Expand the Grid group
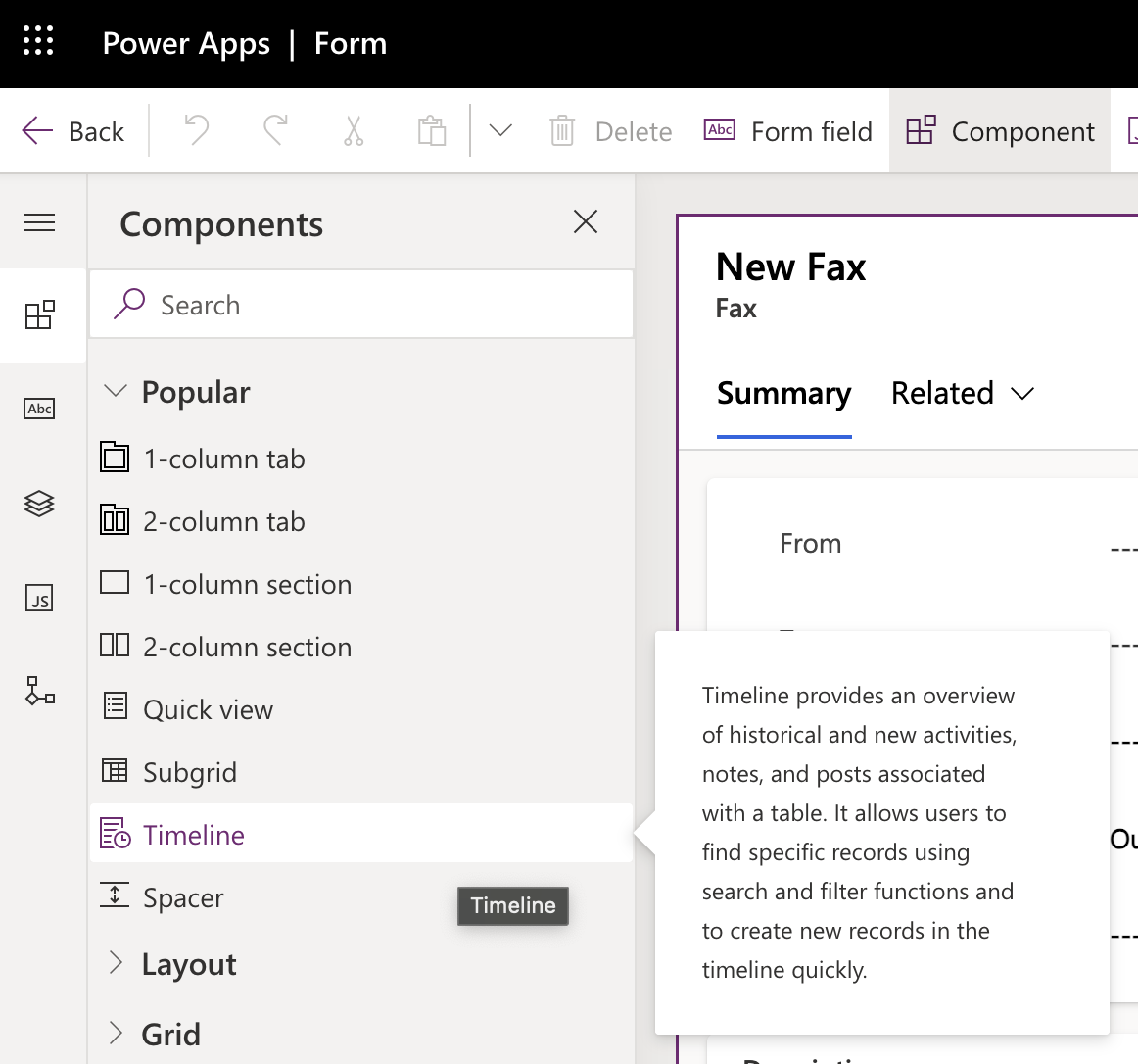Screen dimensions: 1138x1064 click(x=154, y=1035)
